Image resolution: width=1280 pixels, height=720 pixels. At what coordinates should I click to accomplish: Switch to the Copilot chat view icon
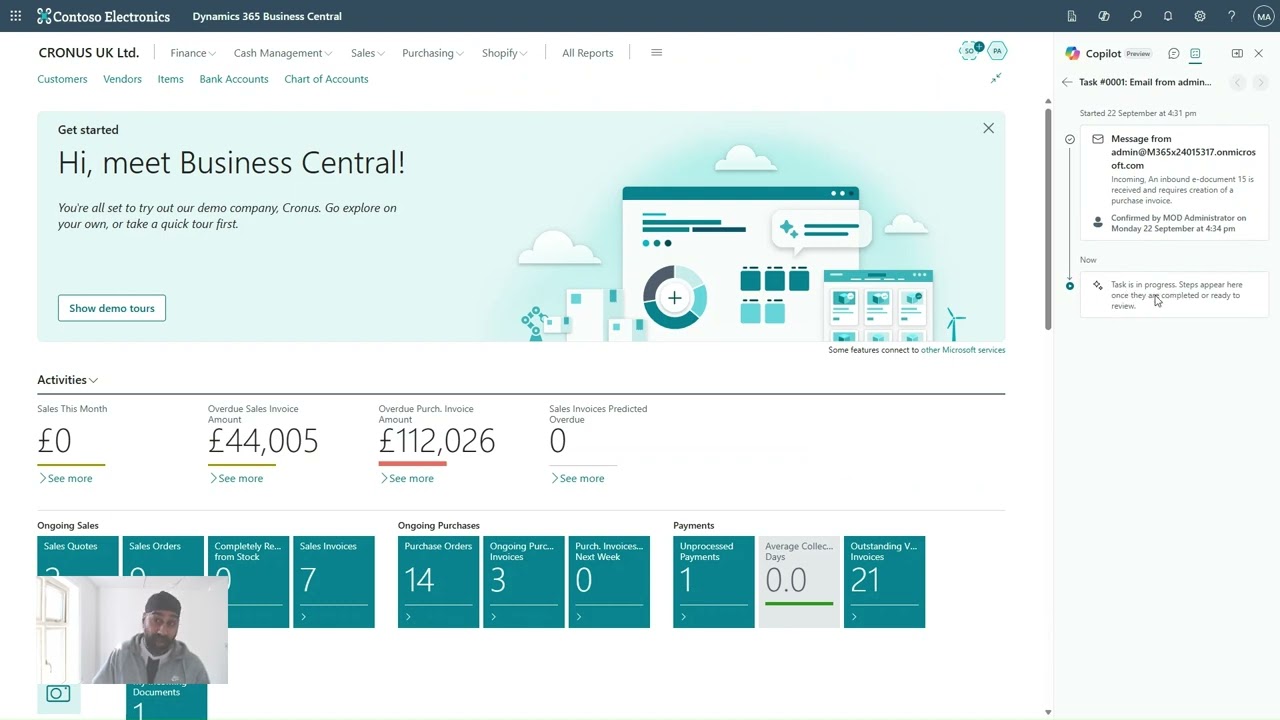tap(1174, 53)
